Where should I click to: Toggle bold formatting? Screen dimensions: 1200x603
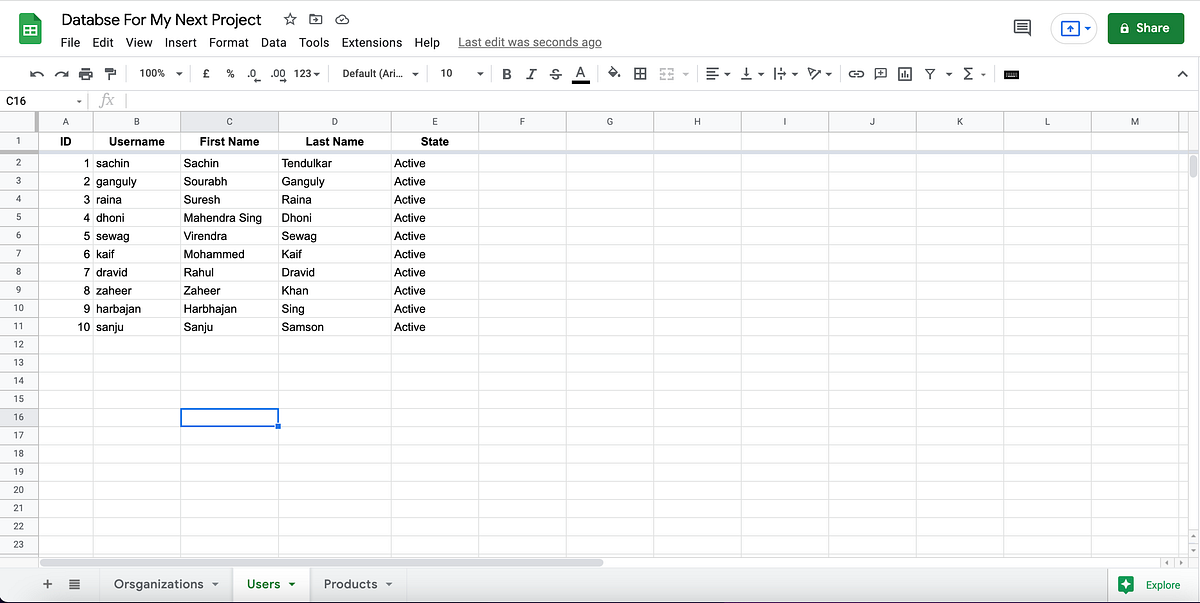pos(506,73)
